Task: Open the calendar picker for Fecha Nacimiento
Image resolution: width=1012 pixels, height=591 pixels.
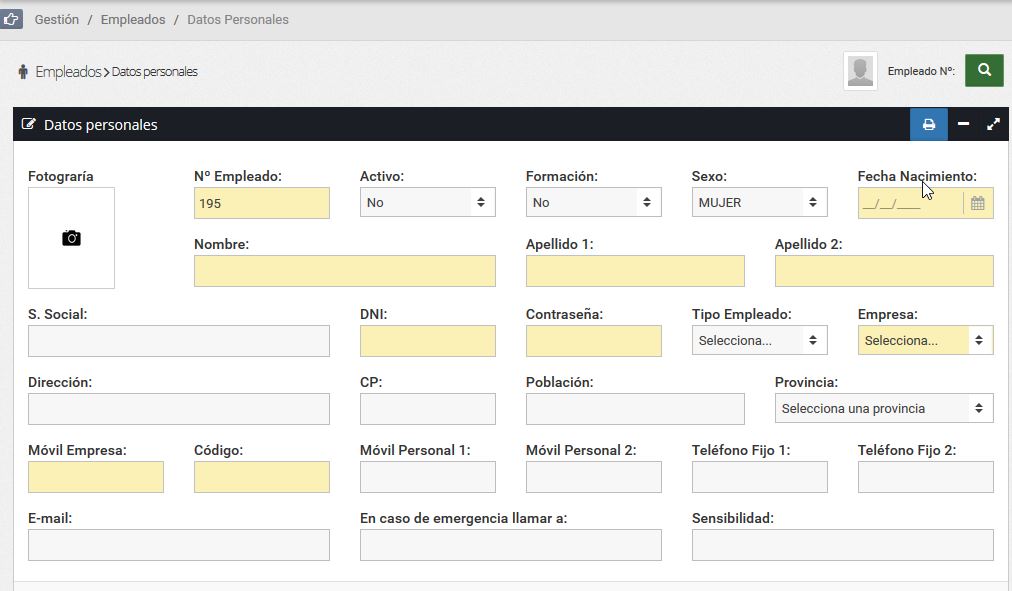Action: click(x=978, y=203)
